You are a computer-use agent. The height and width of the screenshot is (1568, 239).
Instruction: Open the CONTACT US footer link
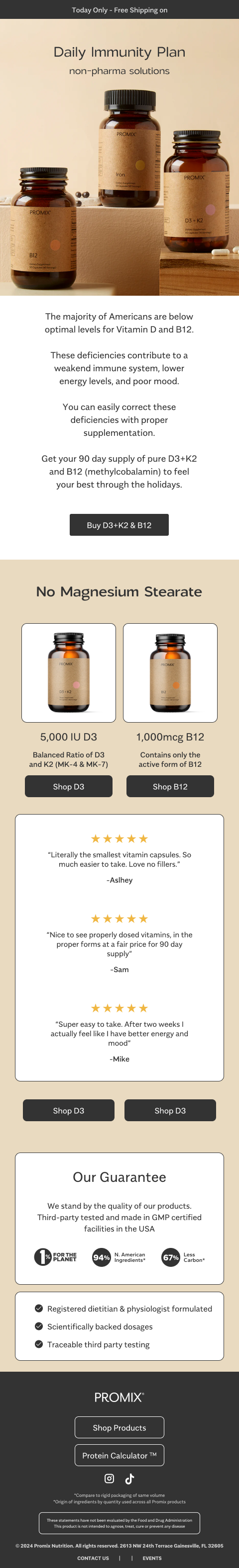(93, 1558)
